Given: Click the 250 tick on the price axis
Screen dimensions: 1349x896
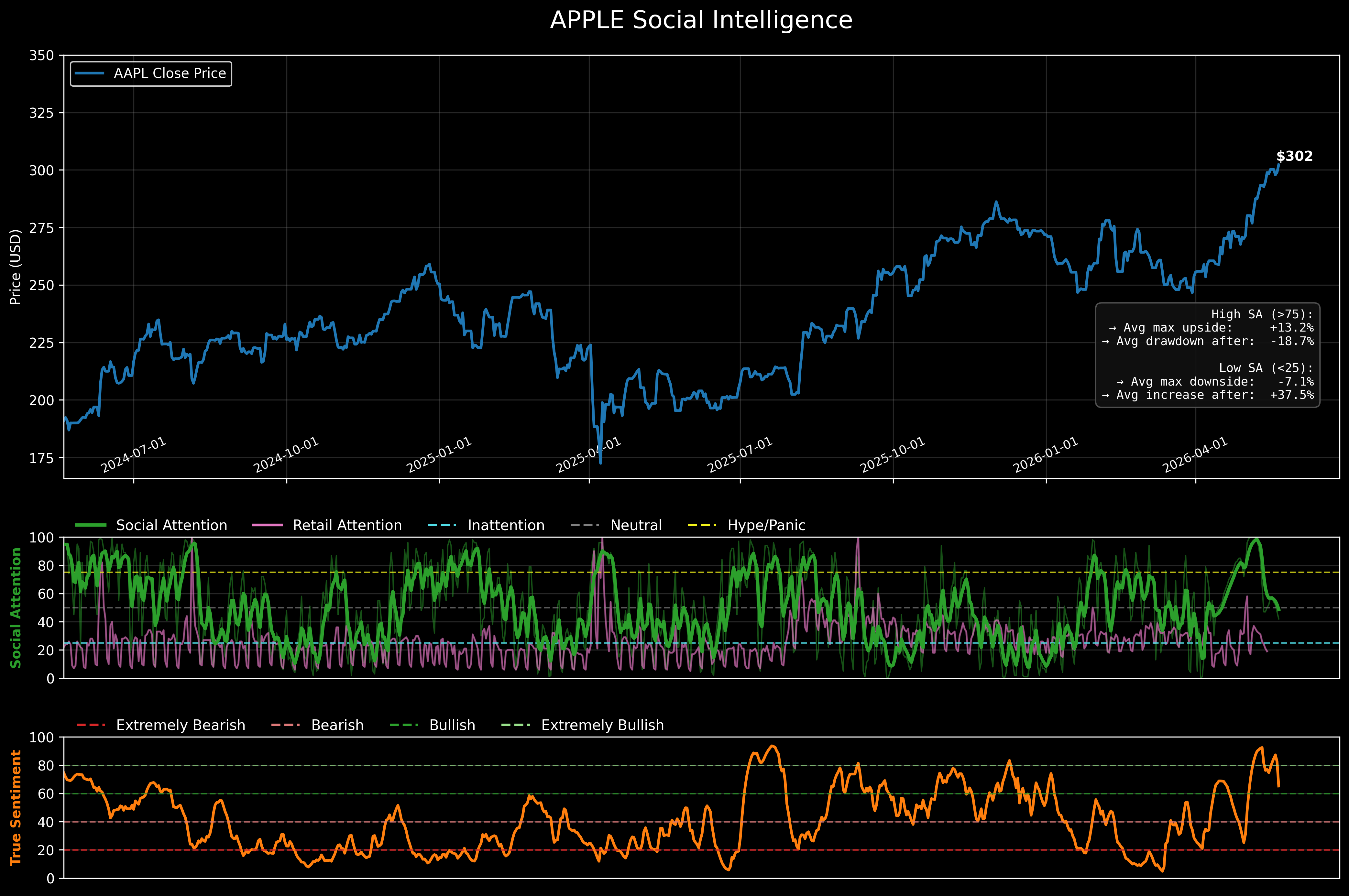Looking at the screenshot, I should pos(42,285).
